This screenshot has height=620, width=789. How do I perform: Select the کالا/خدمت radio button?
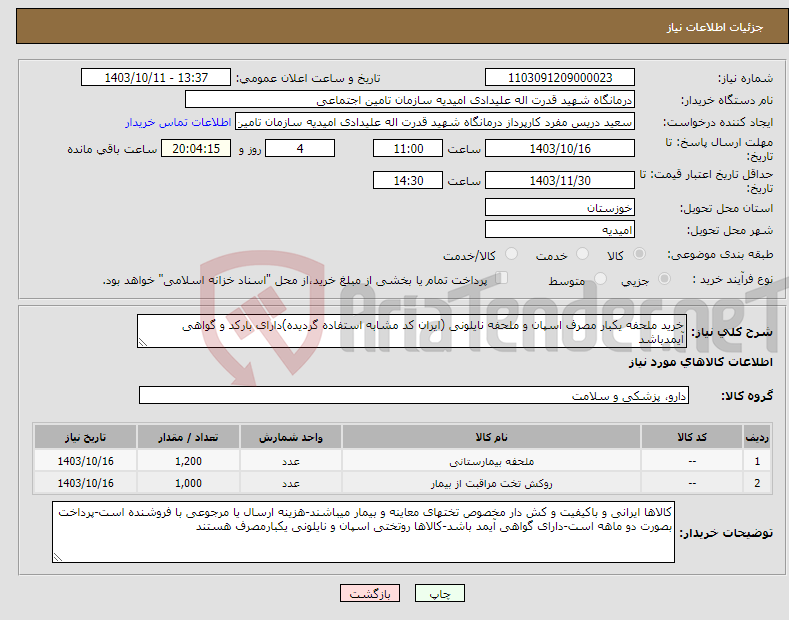[511, 254]
